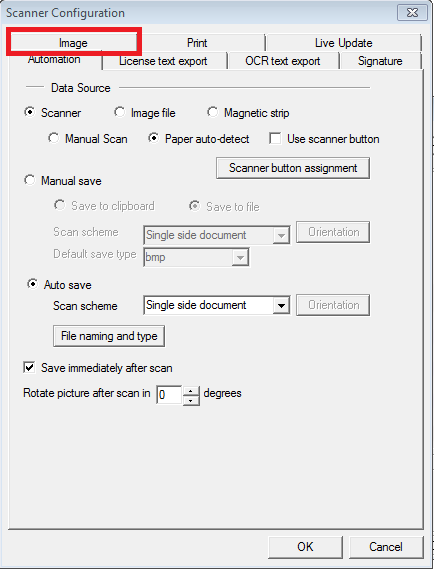Click the Scanner button assignment button
The image size is (434, 570).
click(x=293, y=168)
